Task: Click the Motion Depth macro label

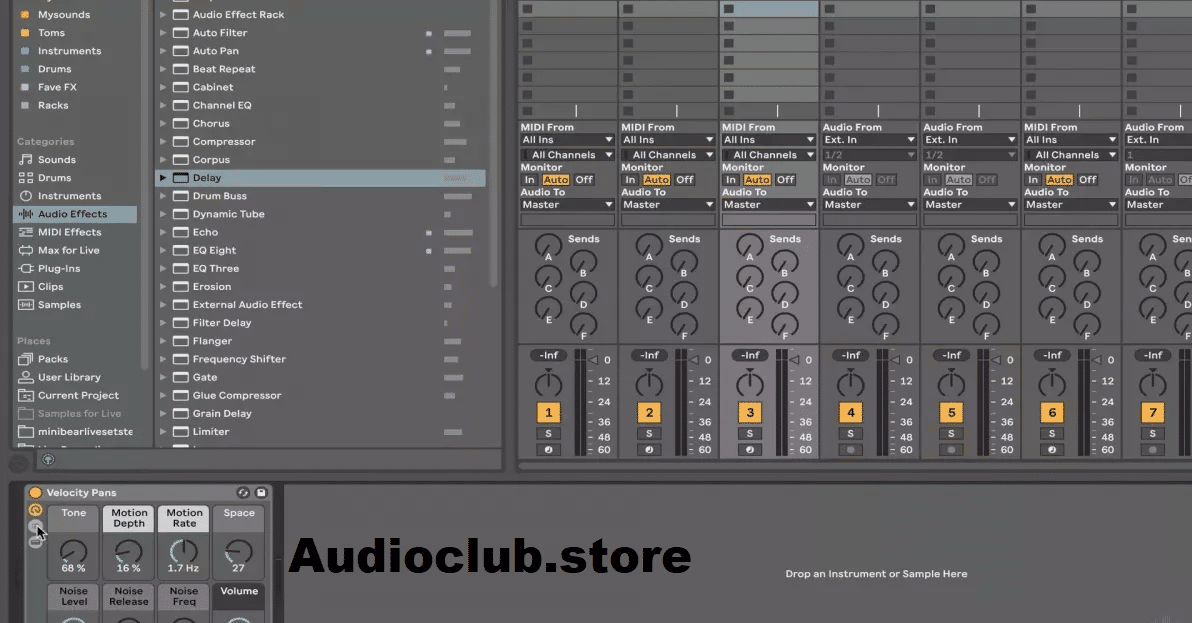Action: pos(129,518)
